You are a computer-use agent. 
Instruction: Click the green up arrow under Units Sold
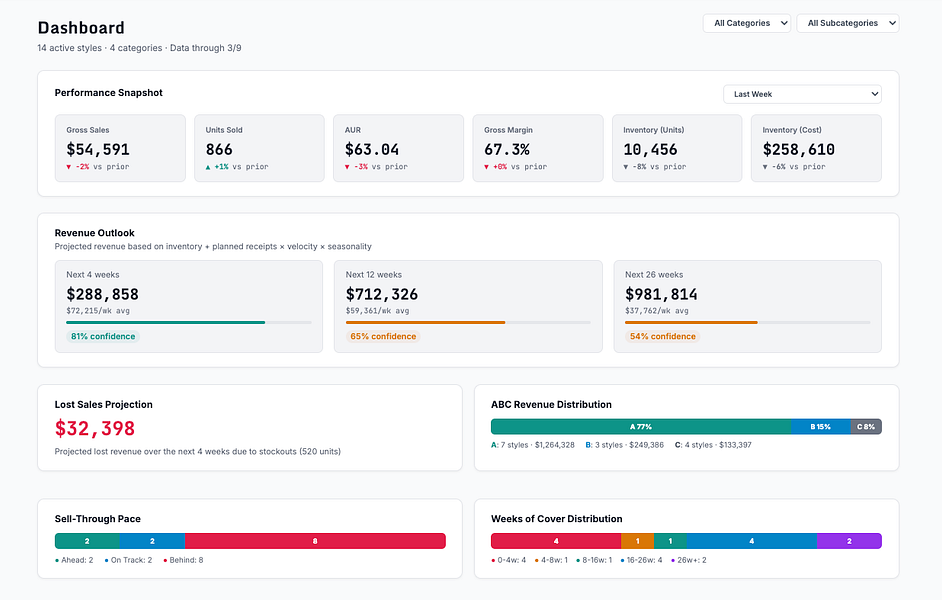click(208, 167)
